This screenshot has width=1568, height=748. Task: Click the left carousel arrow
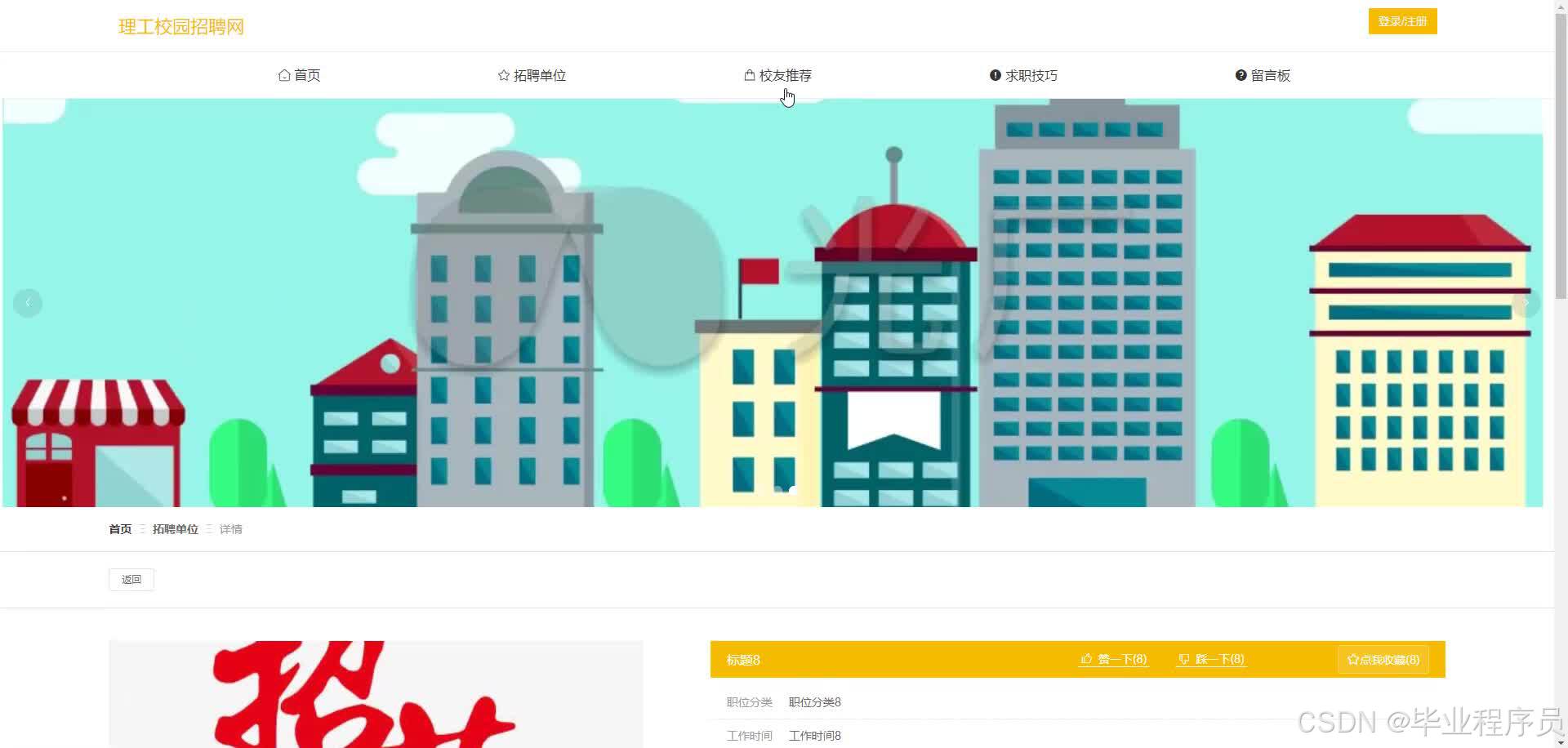[x=27, y=303]
